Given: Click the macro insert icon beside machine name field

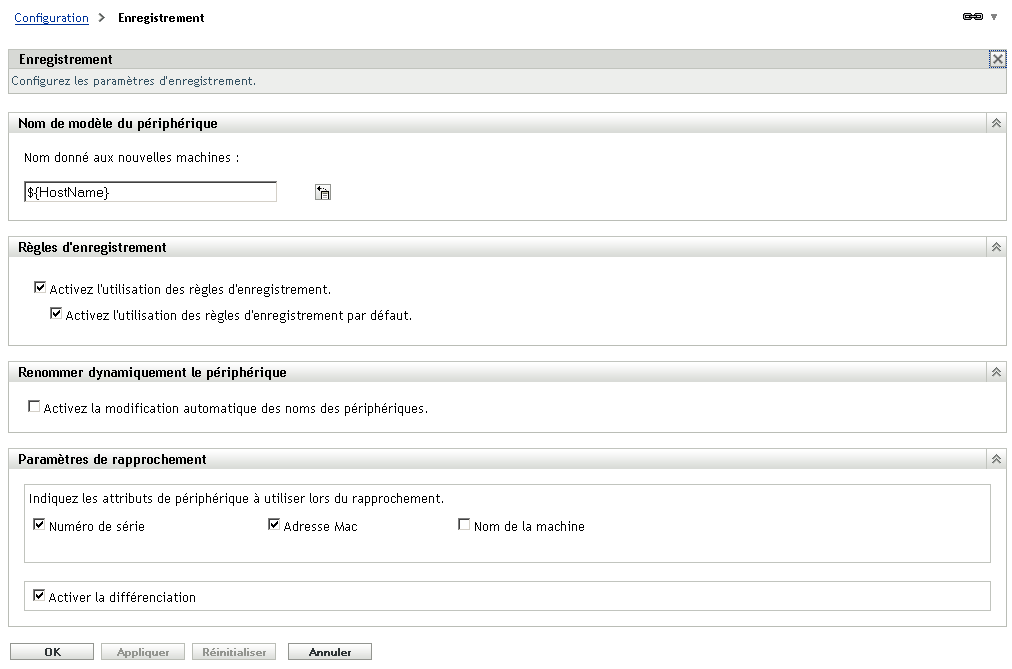Looking at the screenshot, I should click(322, 191).
